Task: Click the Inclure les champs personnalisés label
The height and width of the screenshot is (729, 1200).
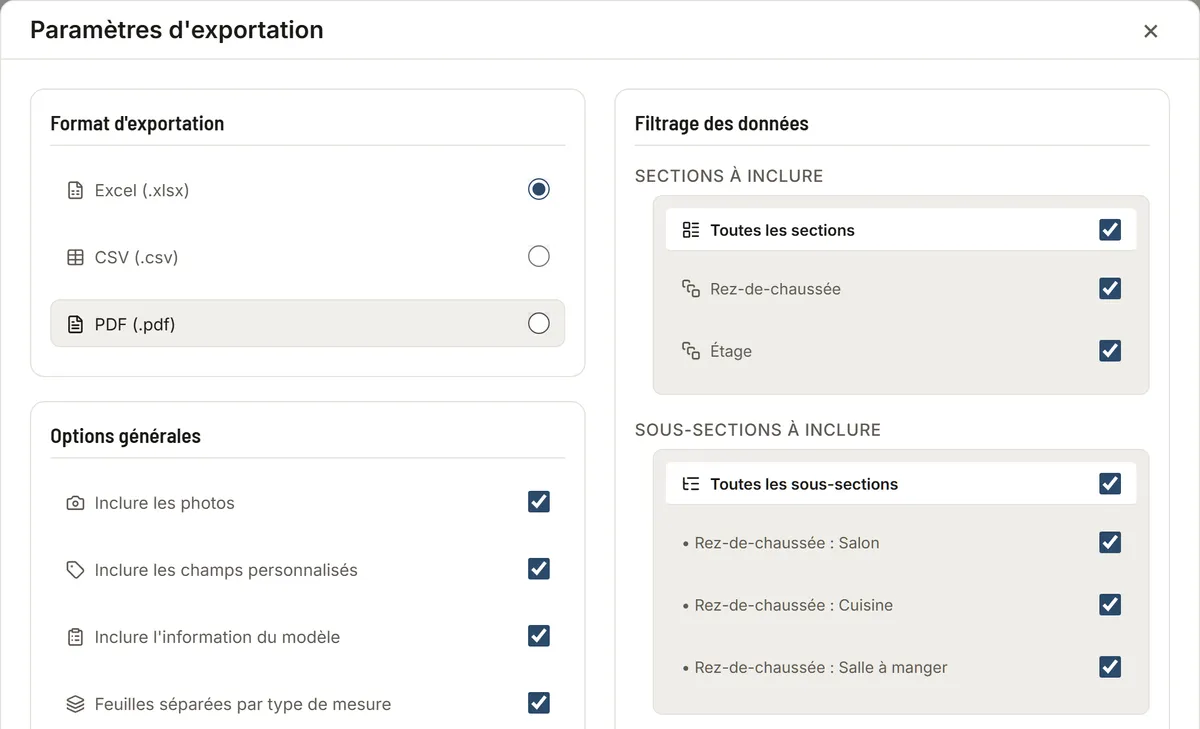Action: [x=226, y=570]
